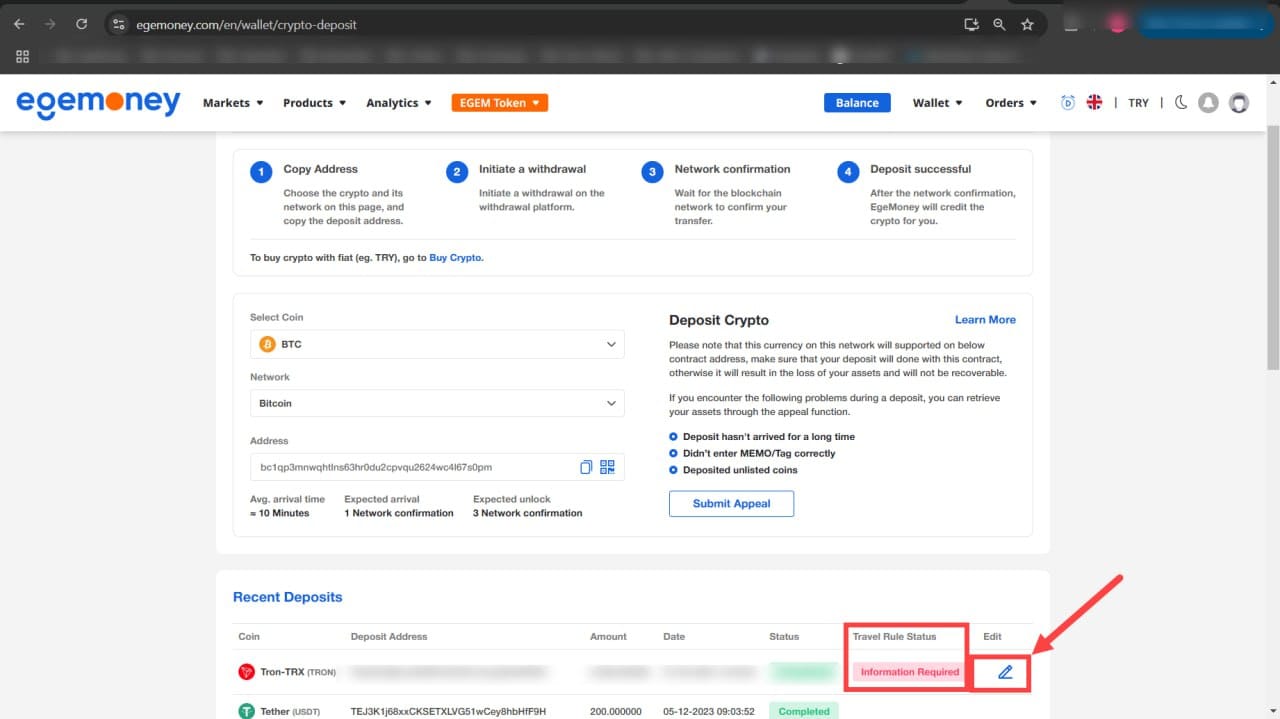Click the browser zoom magnifier icon
This screenshot has height=719, width=1280.
point(999,24)
